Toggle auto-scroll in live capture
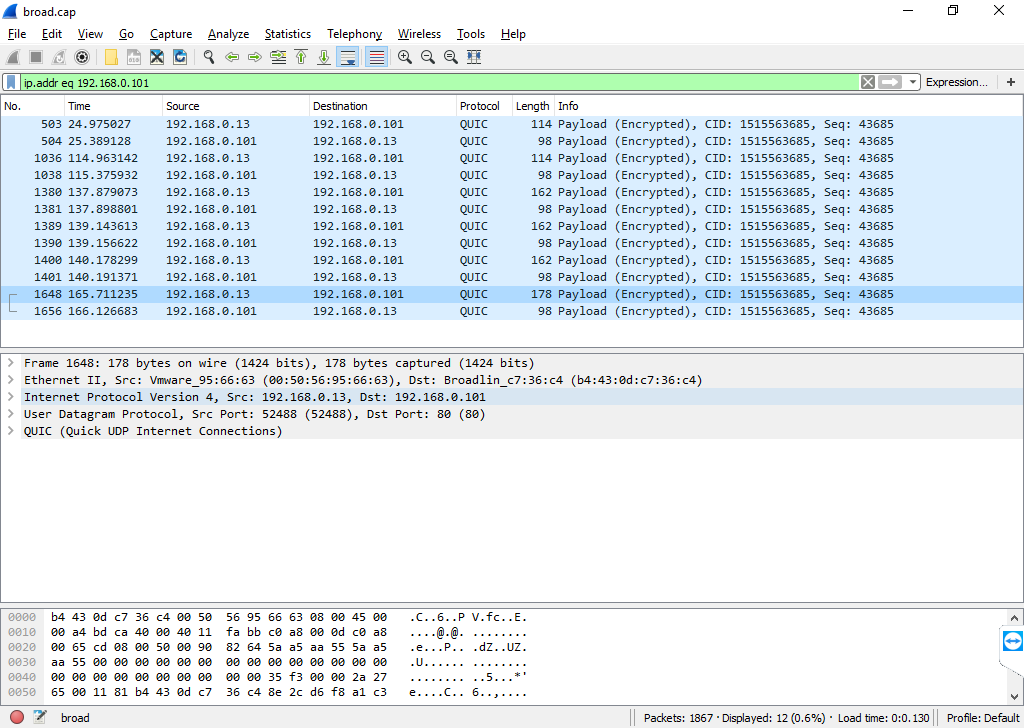 (x=347, y=57)
